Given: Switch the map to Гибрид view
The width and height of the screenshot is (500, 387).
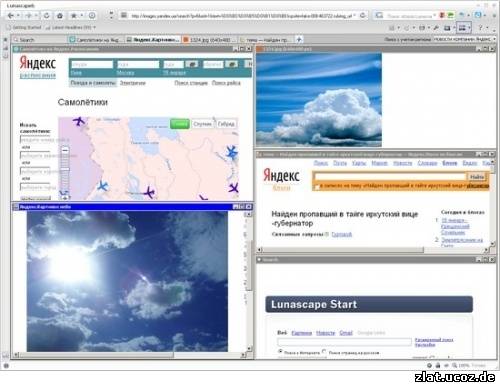Looking at the screenshot, I should [226, 124].
